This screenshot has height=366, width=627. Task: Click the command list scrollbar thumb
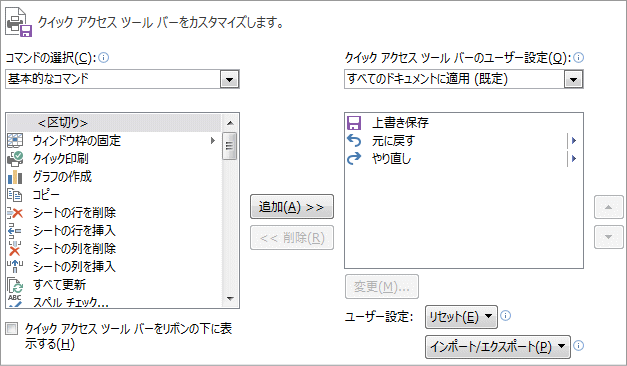click(x=230, y=146)
